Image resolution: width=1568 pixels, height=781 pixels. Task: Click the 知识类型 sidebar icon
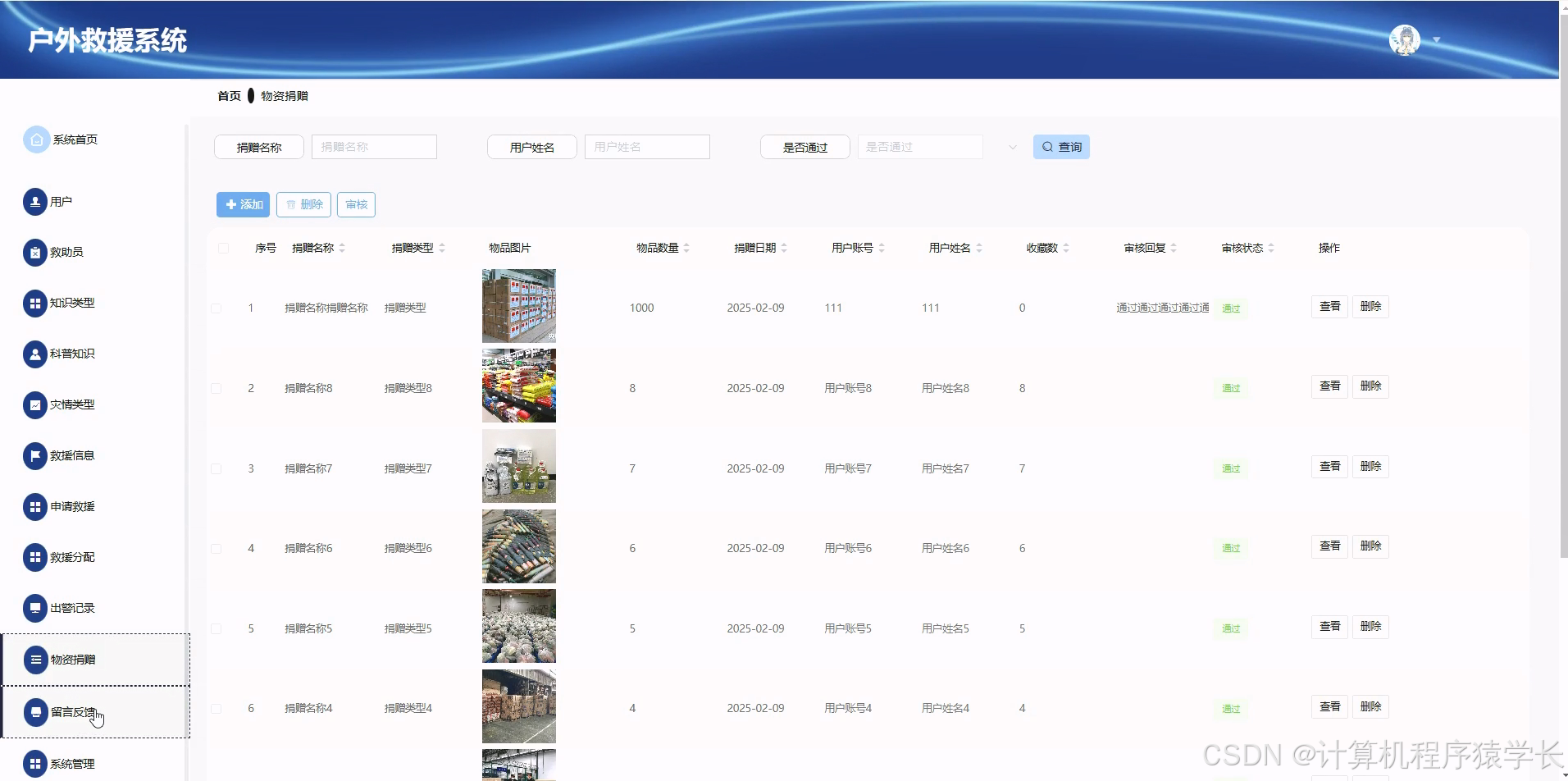click(x=35, y=304)
